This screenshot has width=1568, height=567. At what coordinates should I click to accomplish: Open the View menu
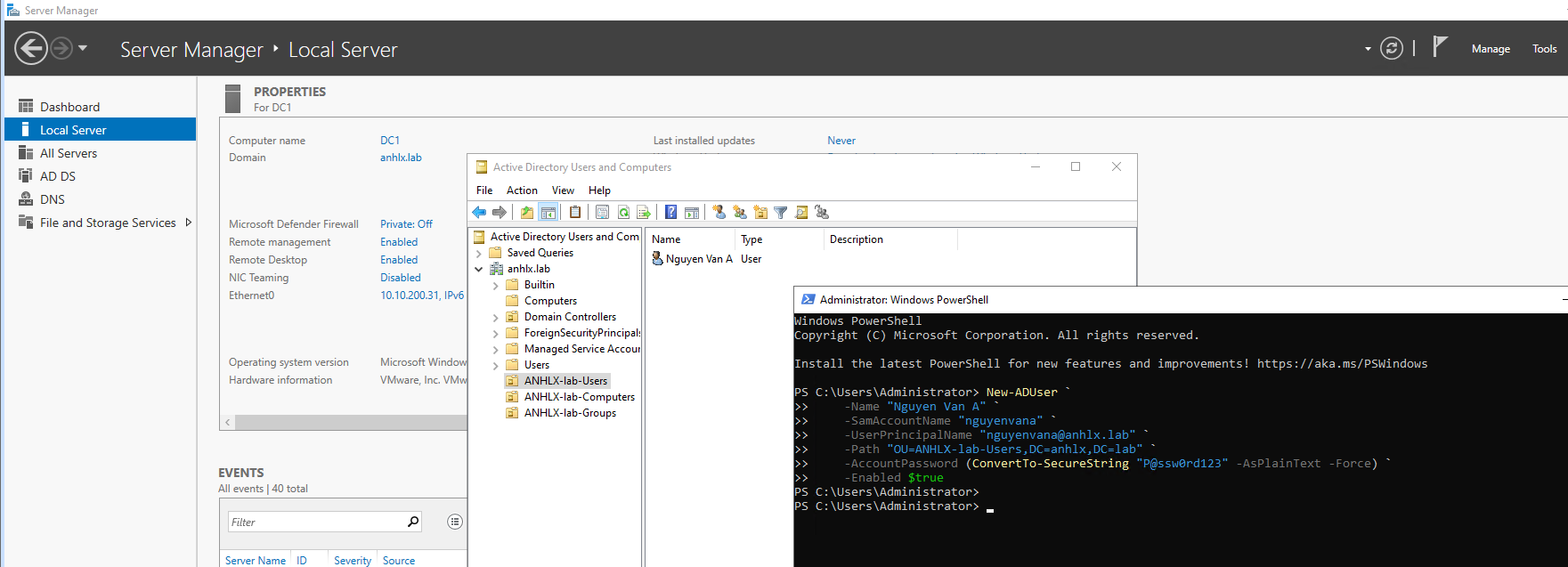point(563,190)
